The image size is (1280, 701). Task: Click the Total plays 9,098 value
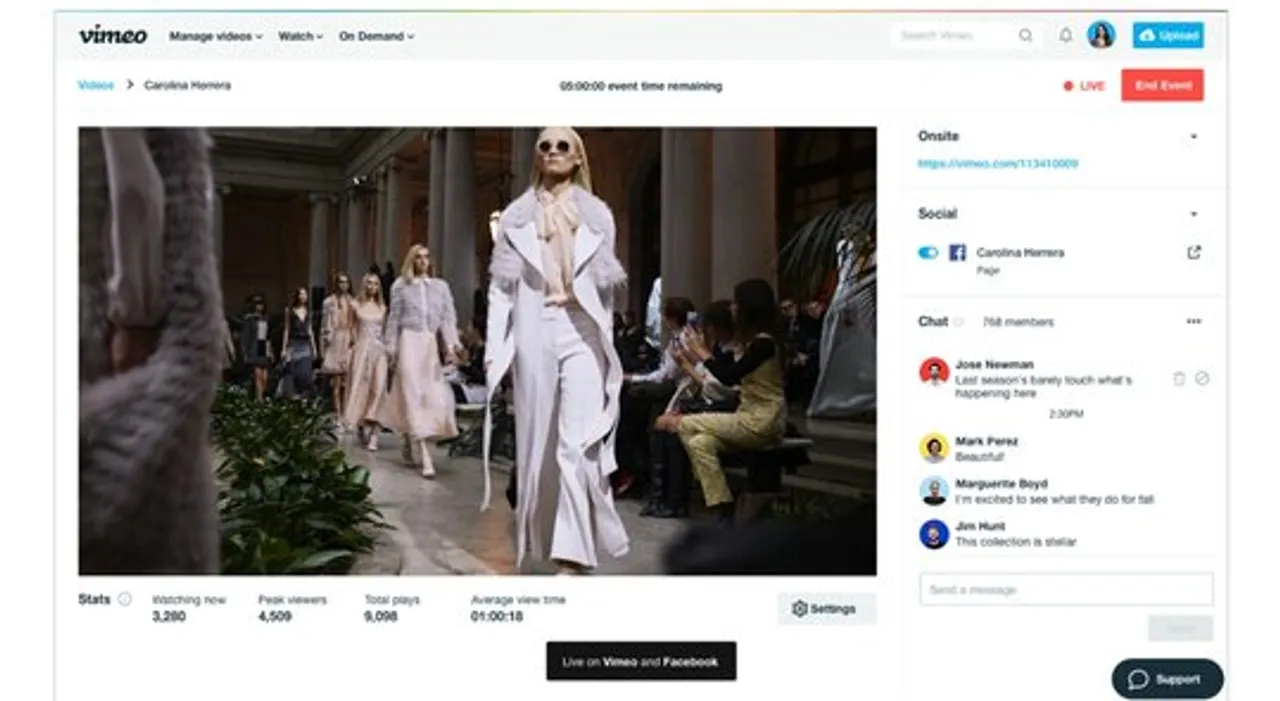[x=381, y=617]
